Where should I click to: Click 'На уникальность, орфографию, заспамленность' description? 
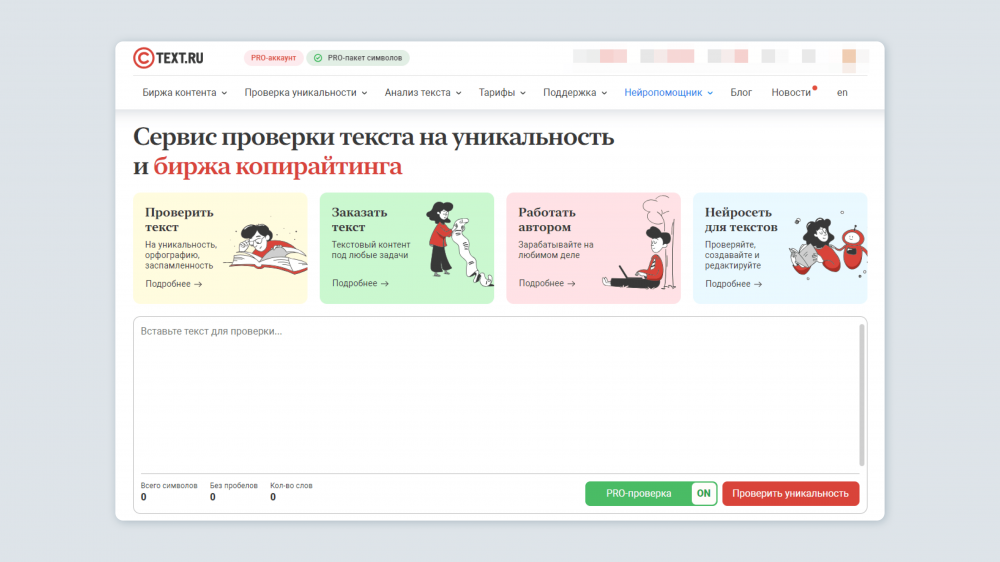point(180,255)
